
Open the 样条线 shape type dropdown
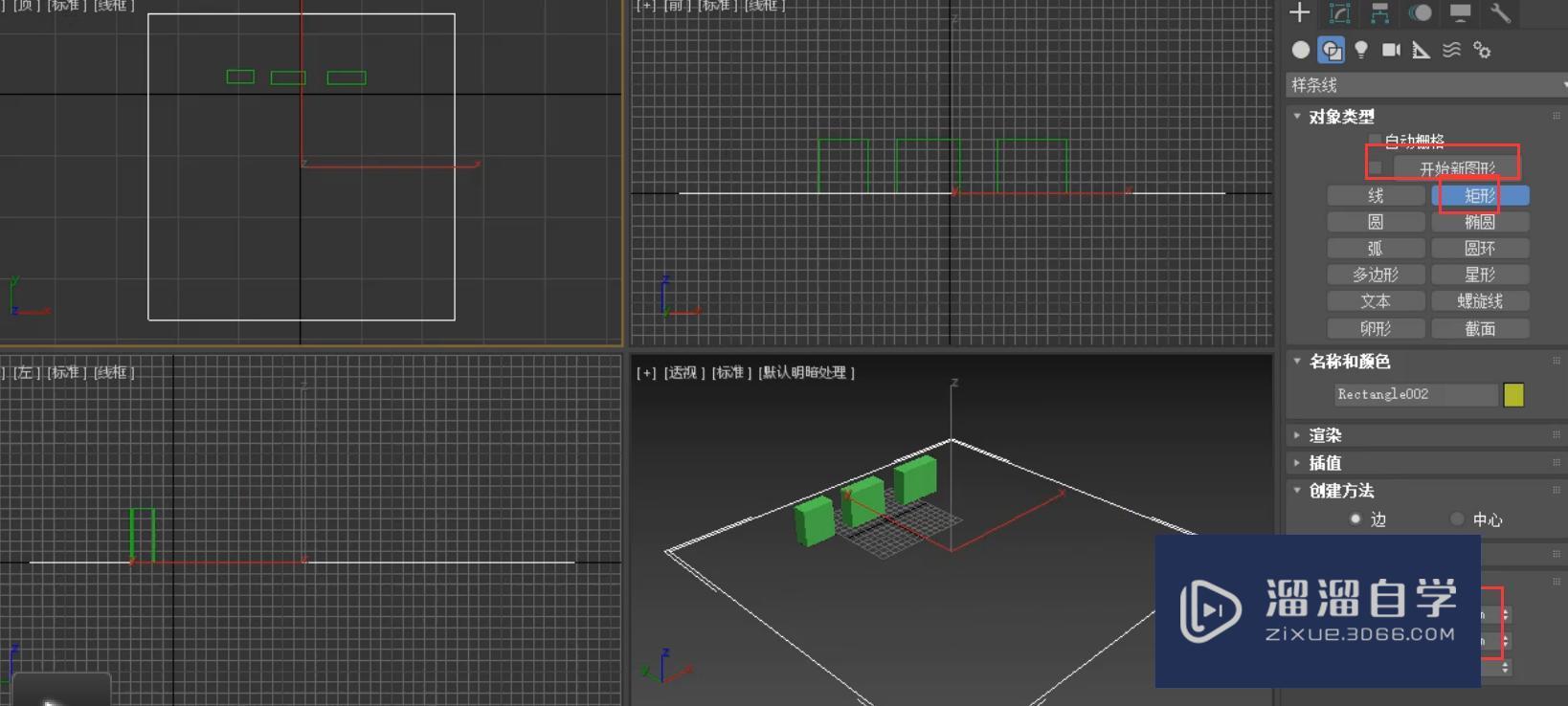(1426, 85)
